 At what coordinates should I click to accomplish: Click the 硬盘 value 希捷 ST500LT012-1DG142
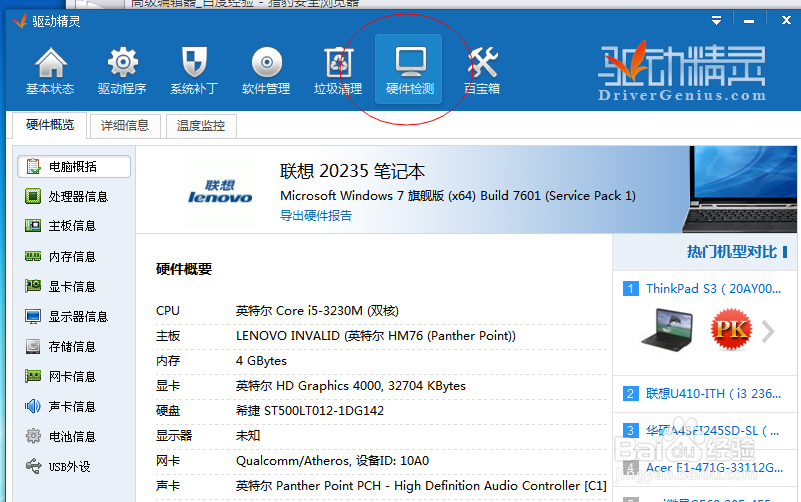[x=310, y=411]
